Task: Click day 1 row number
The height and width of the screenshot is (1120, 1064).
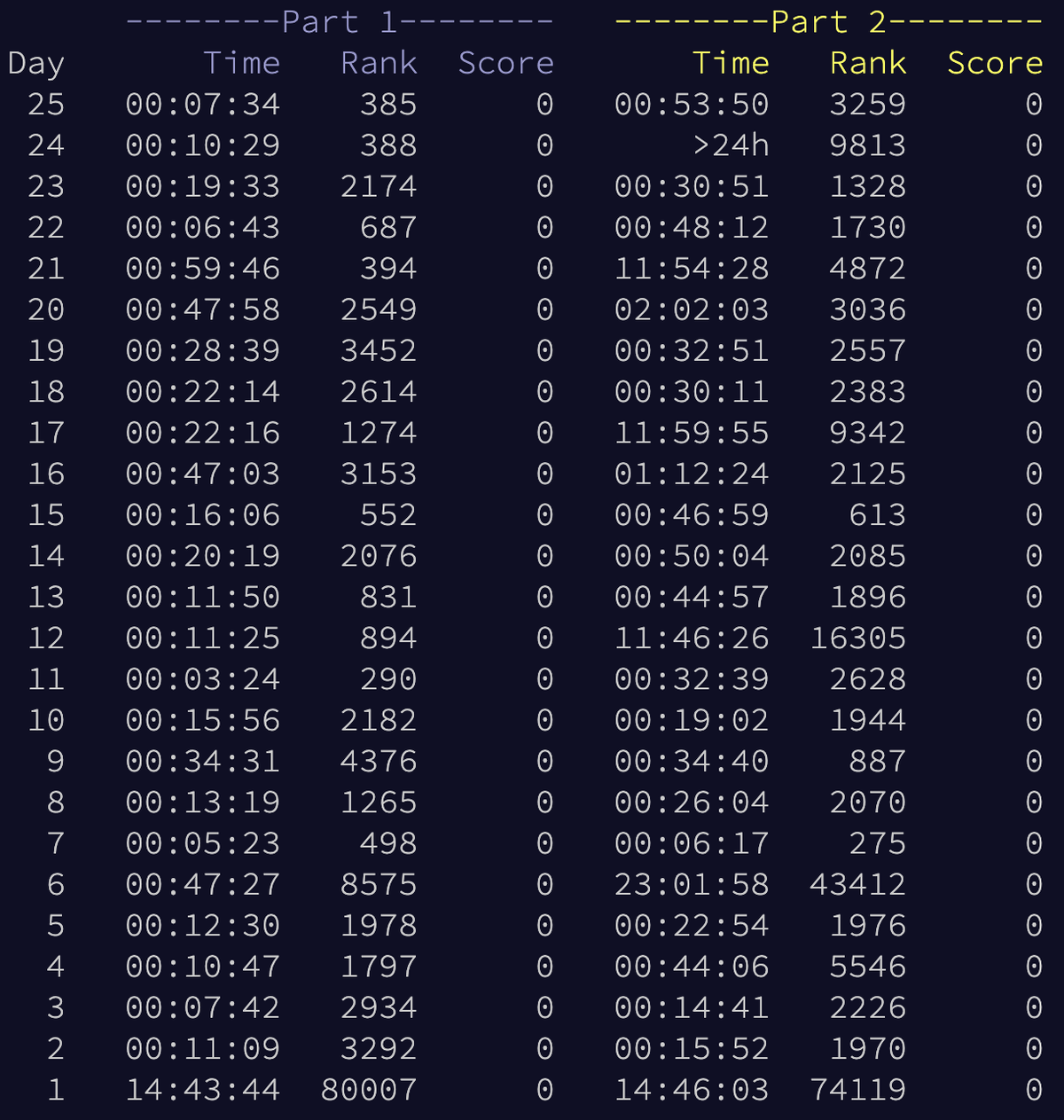Action: tap(55, 1089)
